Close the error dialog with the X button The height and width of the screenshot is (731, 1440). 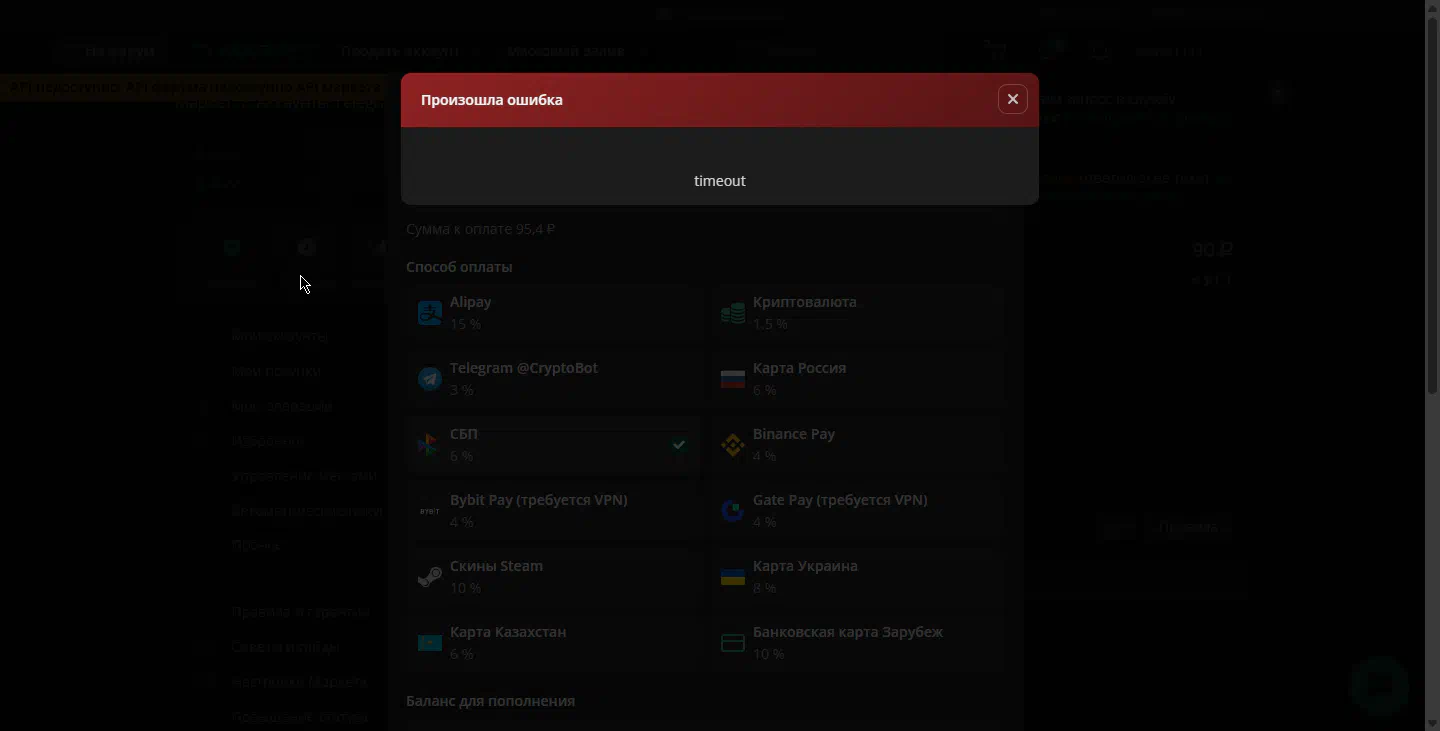[x=1012, y=99]
